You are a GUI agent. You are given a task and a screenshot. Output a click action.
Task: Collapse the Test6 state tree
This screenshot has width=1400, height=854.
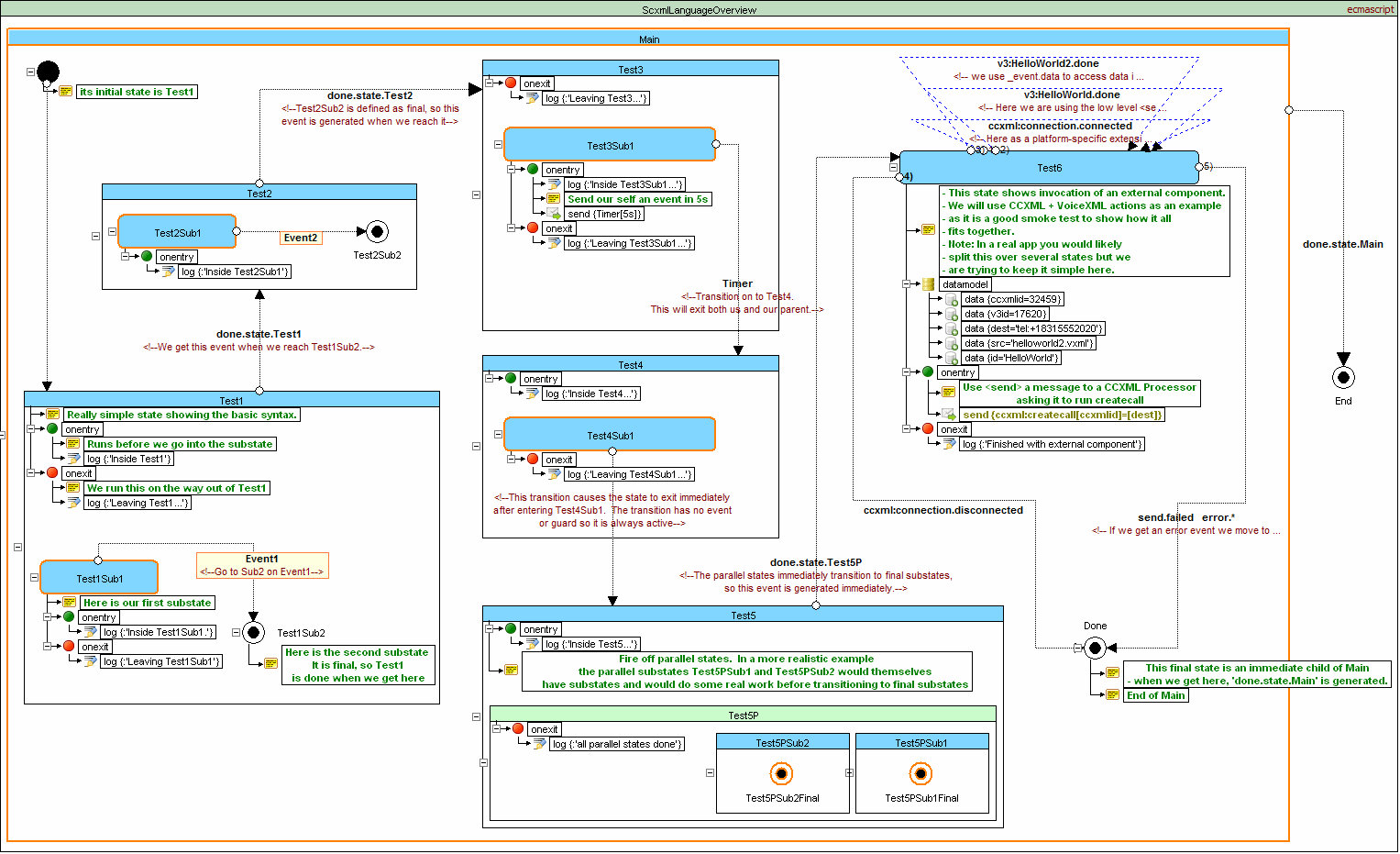(x=893, y=168)
